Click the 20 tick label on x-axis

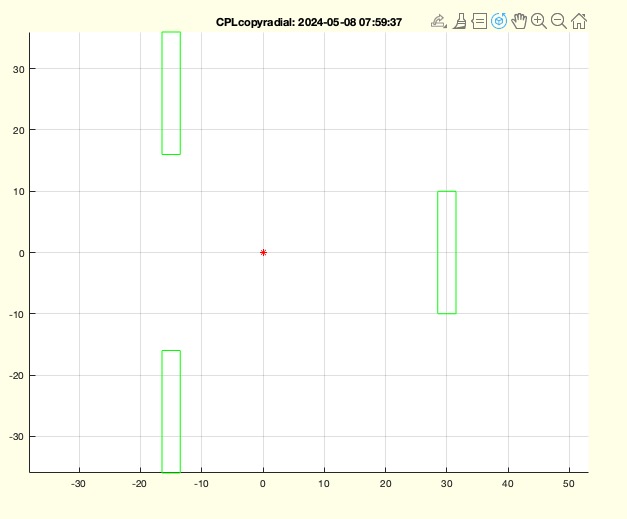[x=385, y=484]
